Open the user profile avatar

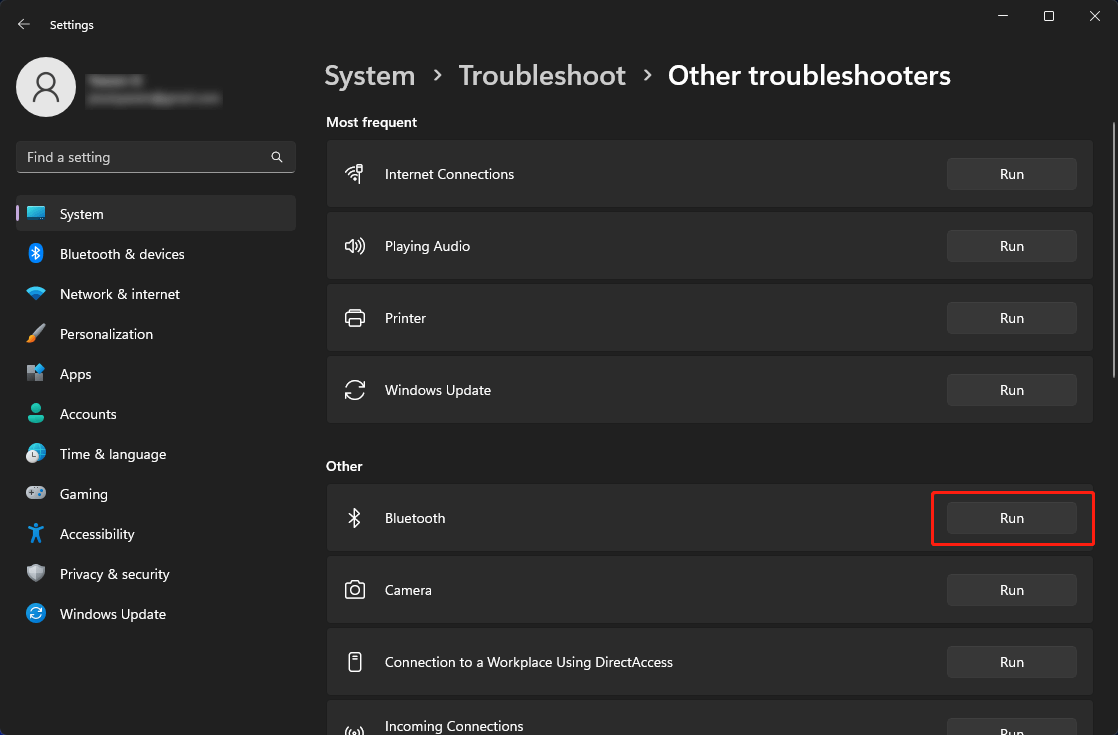pos(46,87)
